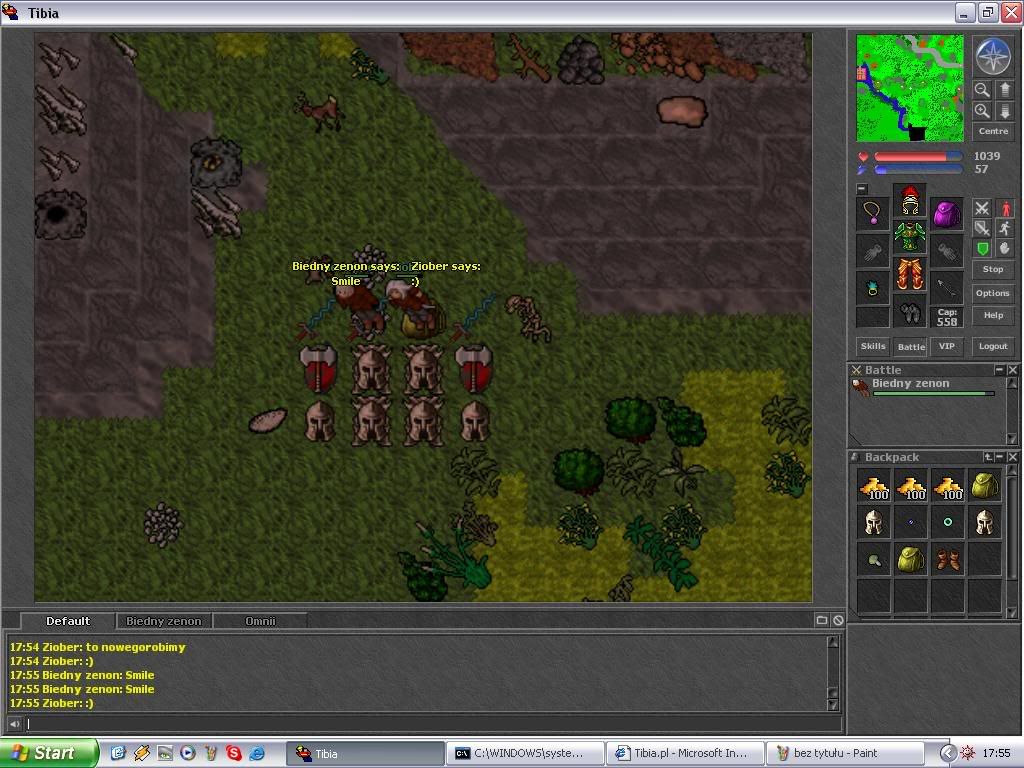Click the chat window icon above the console
The image size is (1024, 768).
pos(822,620)
